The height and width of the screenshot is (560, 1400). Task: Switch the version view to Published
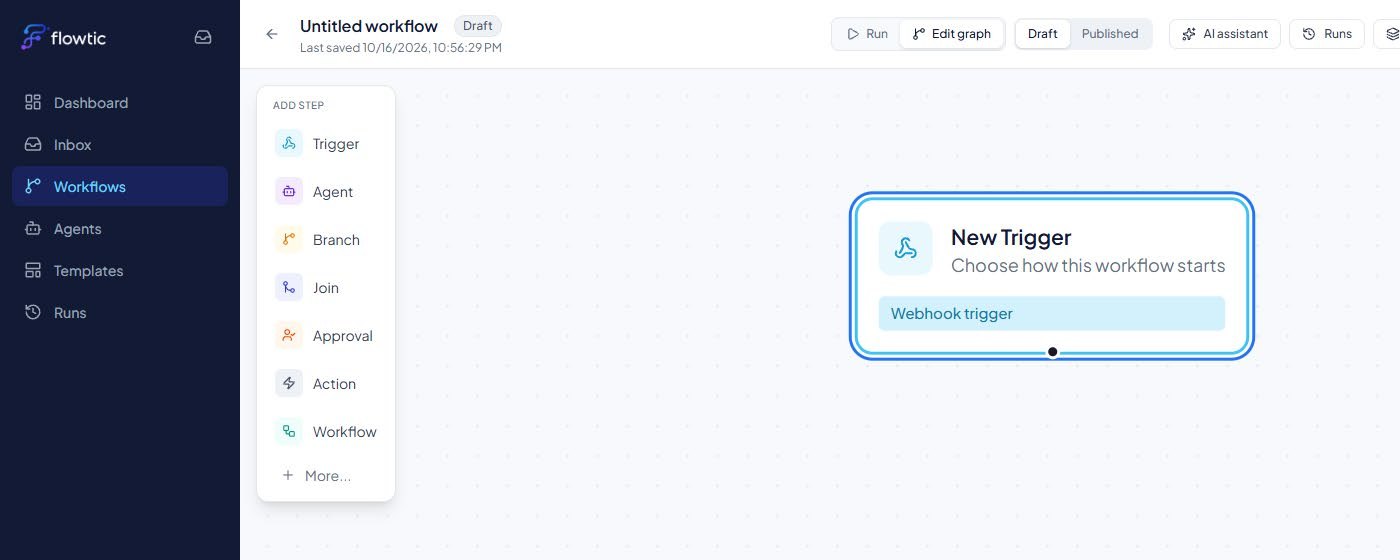1110,34
